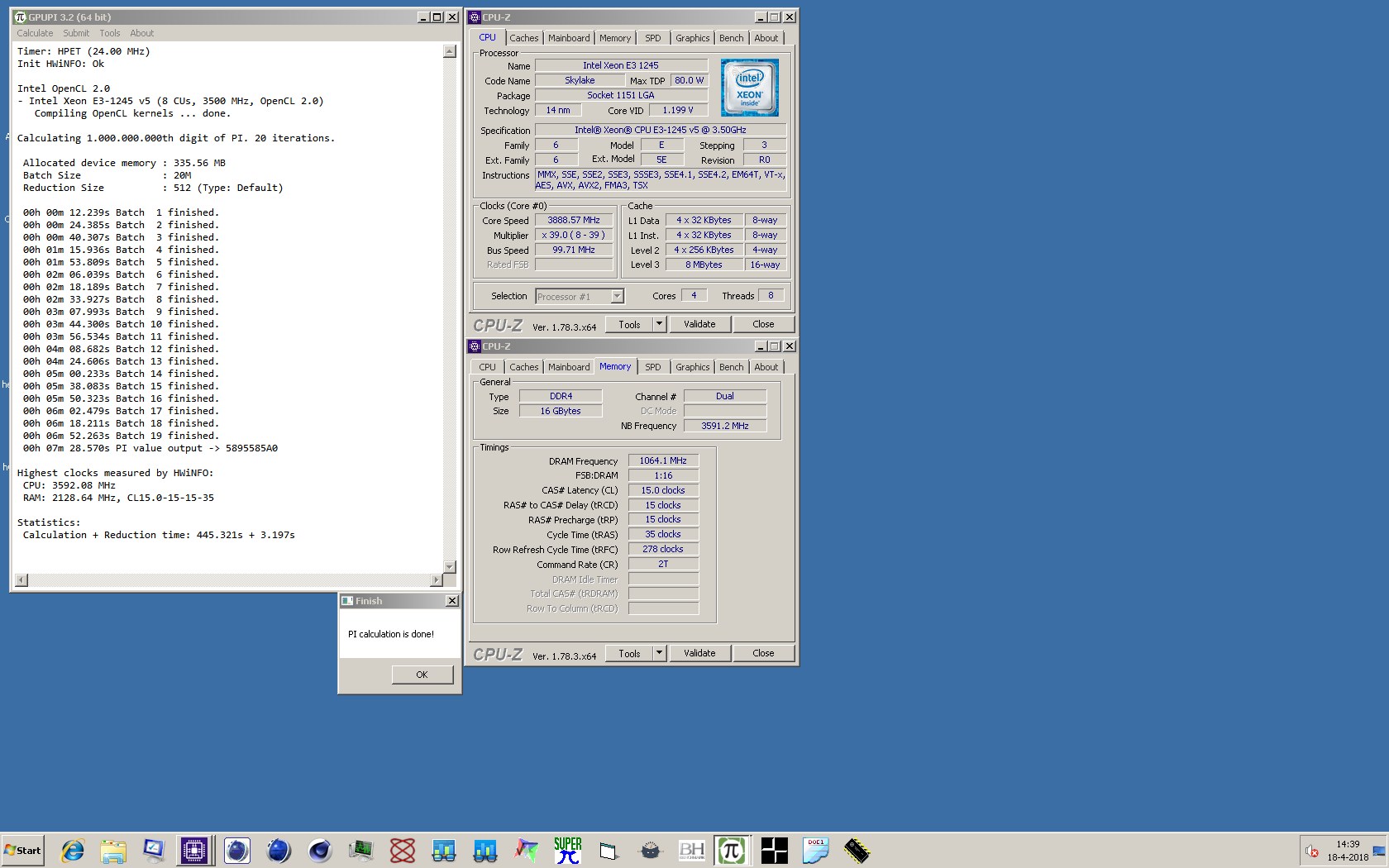Click GPUPI vertical scrollbar down arrow
The height and width of the screenshot is (868, 1389).
pyautogui.click(x=450, y=567)
